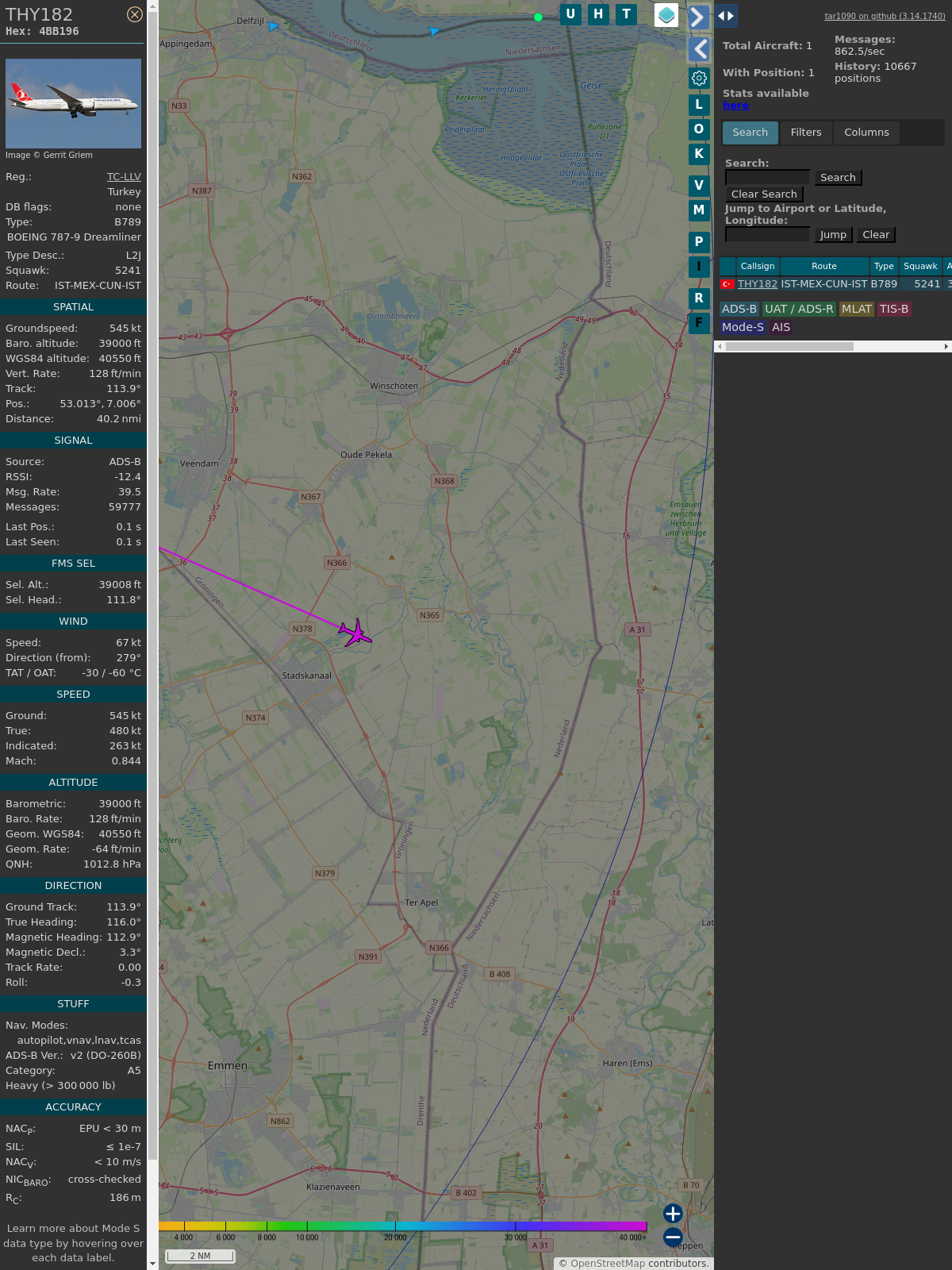Toggle the AIS source legend
This screenshot has width=952, height=1270.
(781, 327)
